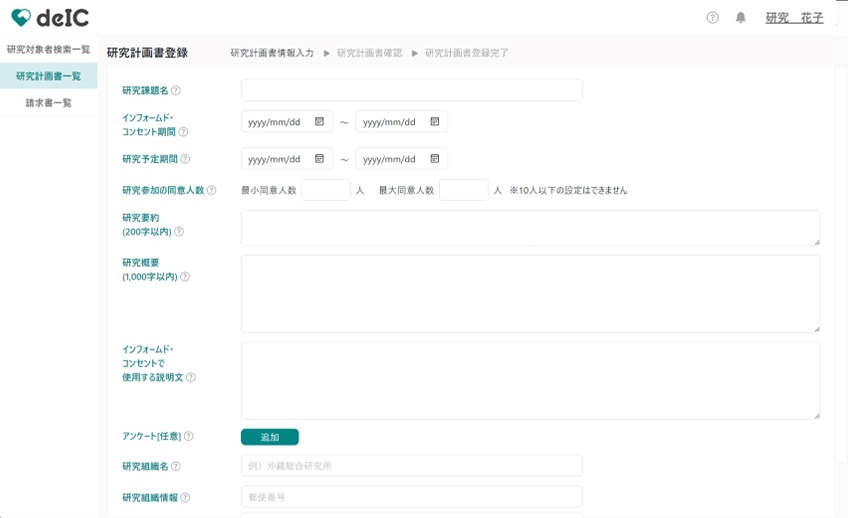
Task: Open 請求書一覧 in the sidebar
Action: pyautogui.click(x=49, y=103)
